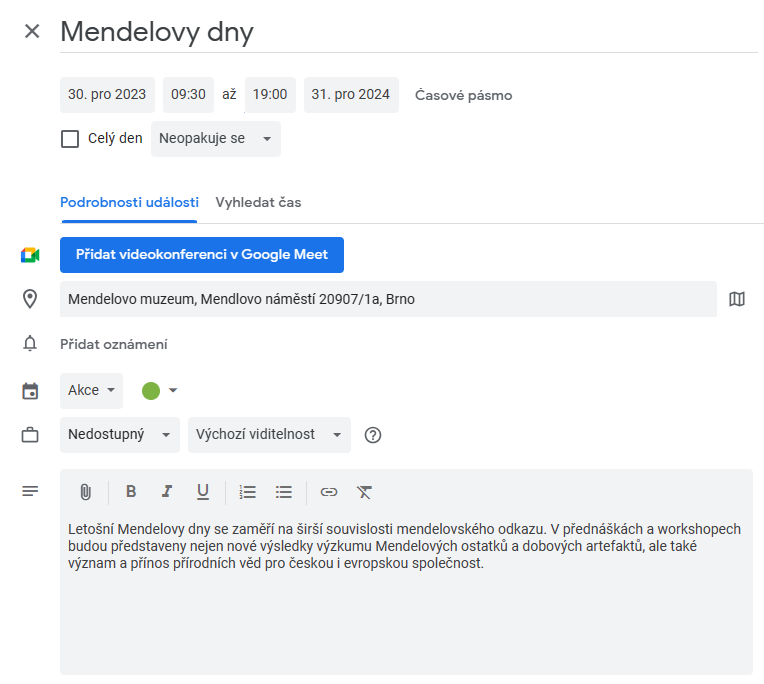Switch to the Vyhledat čas tab
The height and width of the screenshot is (684, 764).
click(x=258, y=203)
